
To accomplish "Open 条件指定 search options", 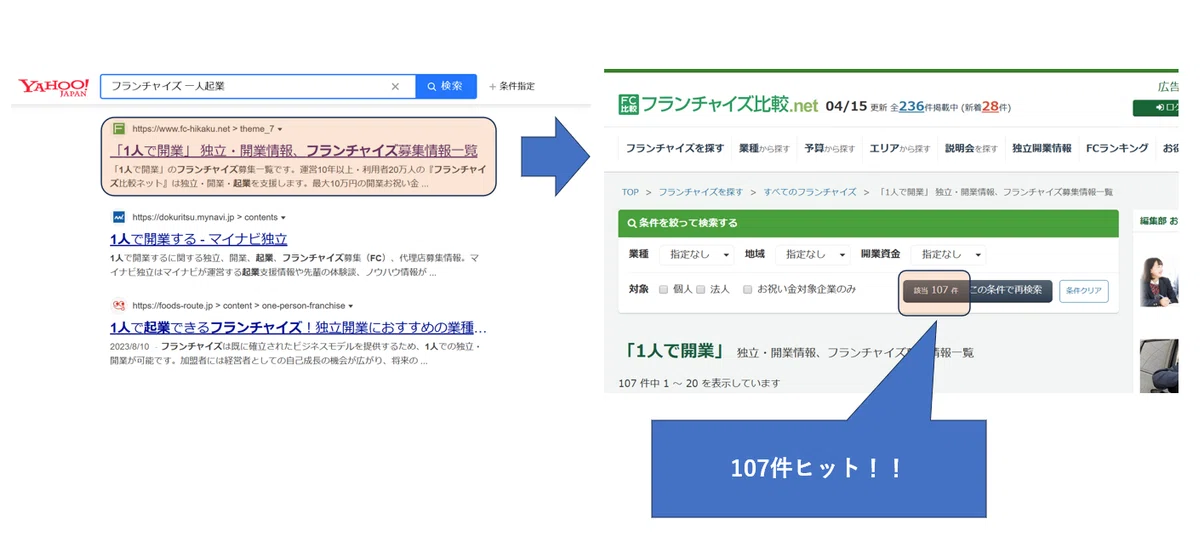I will click(511, 86).
